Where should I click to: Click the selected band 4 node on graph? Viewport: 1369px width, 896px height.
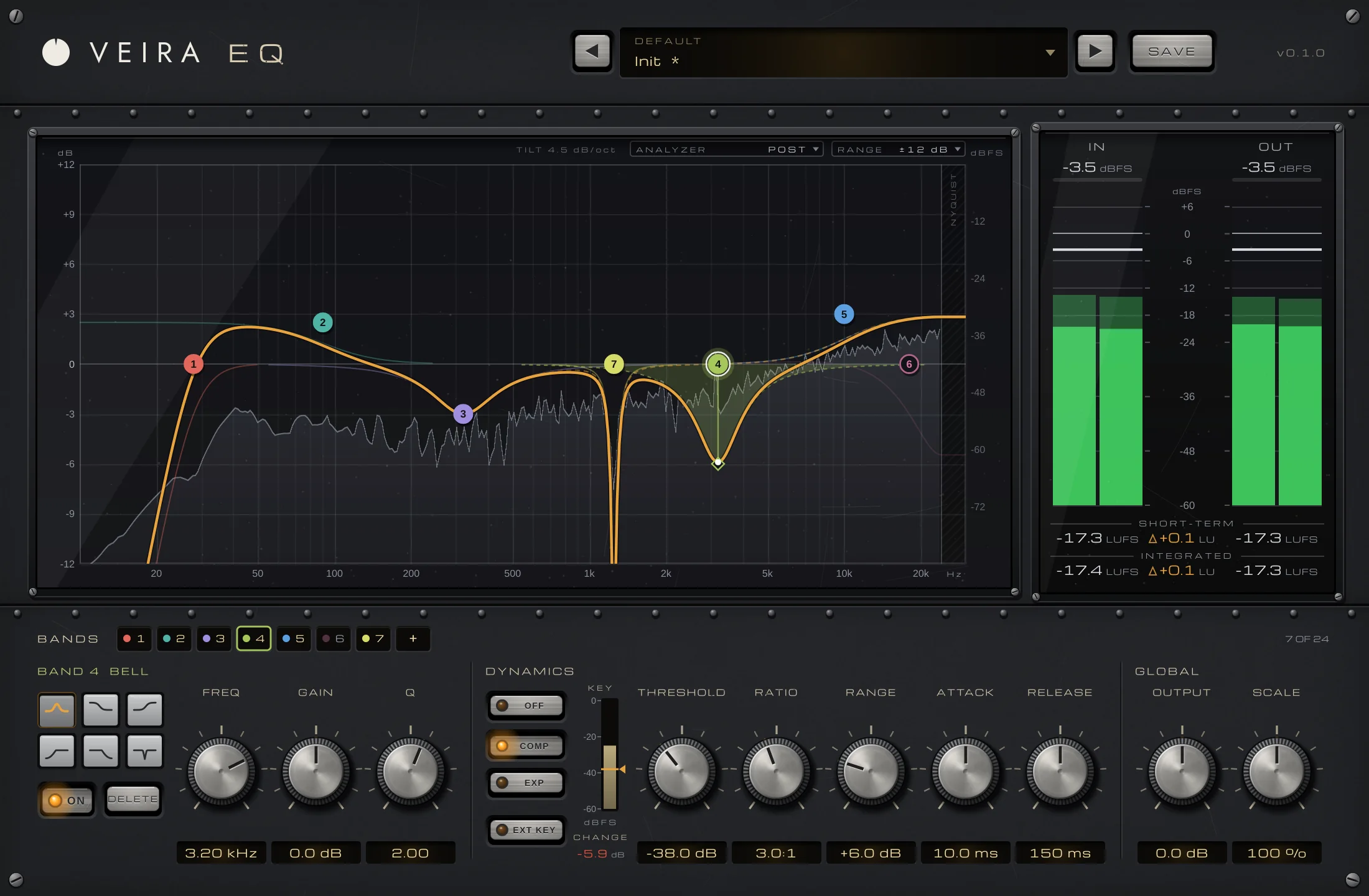[718, 364]
